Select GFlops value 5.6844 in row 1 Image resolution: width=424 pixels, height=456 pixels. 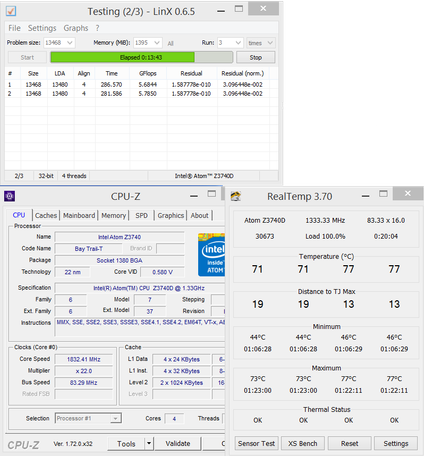(148, 85)
